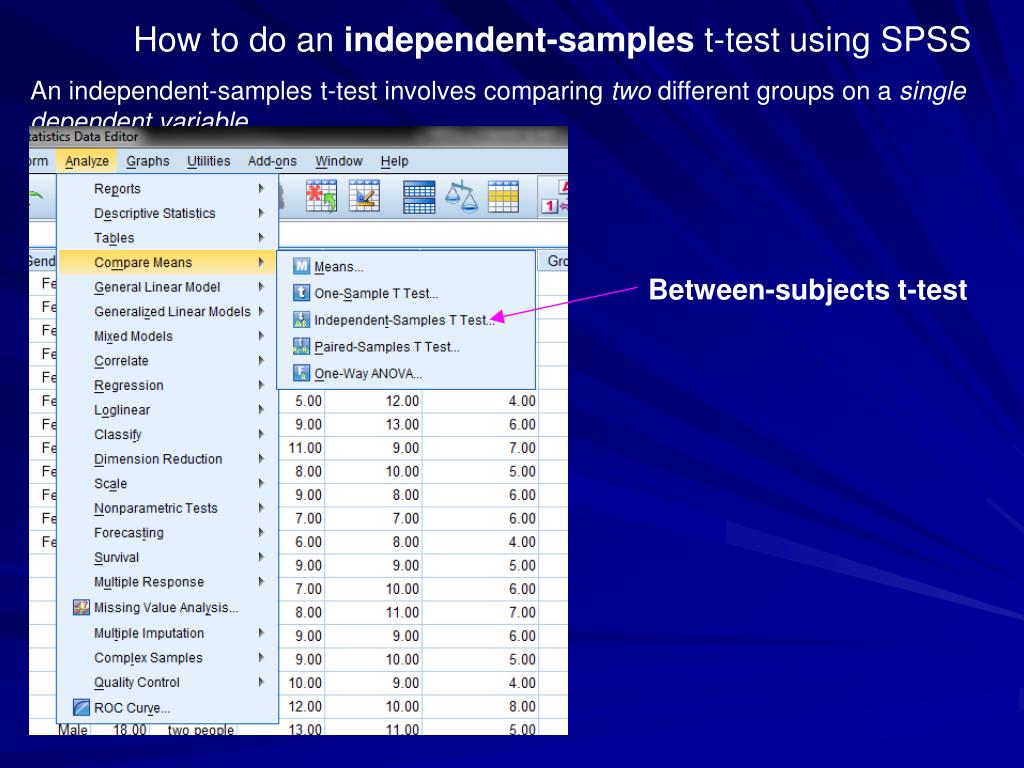This screenshot has height=768, width=1024.
Task: Open the Multiple Imputation menu entry
Action: (168, 633)
